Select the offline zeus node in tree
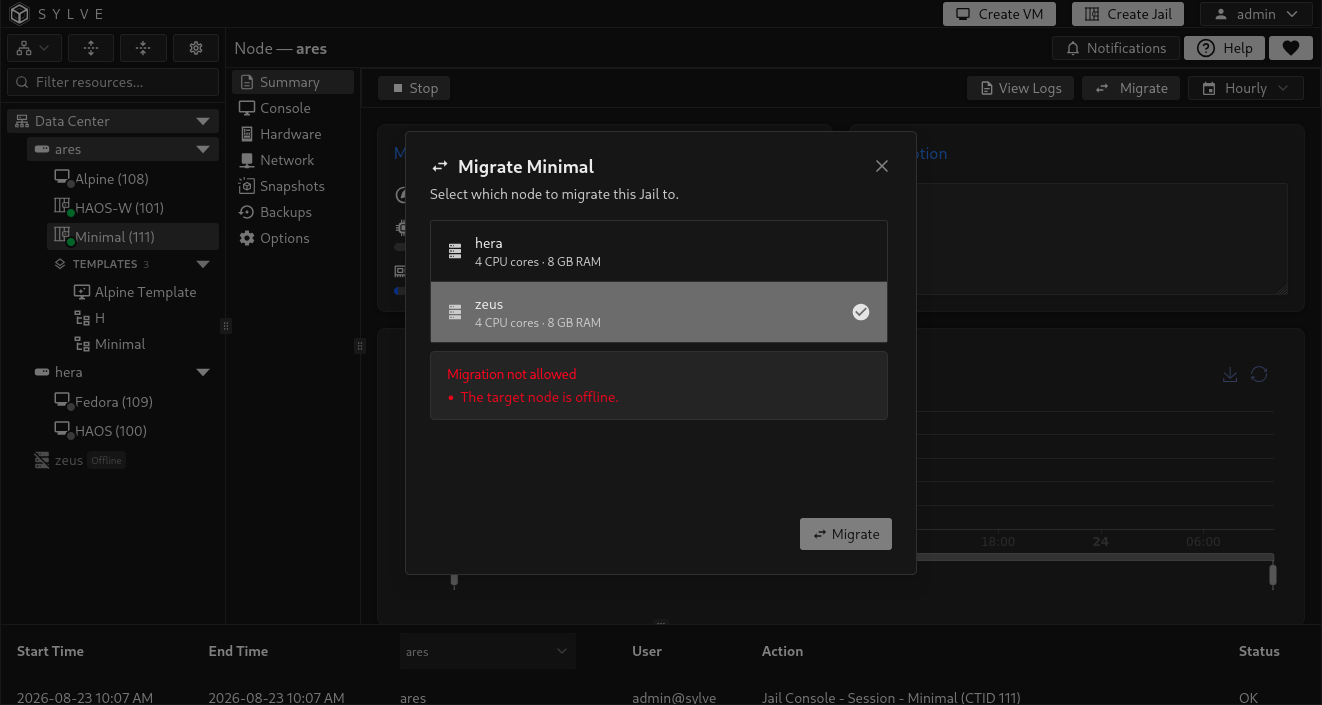Screen dimensions: 1322x705 pos(80,460)
